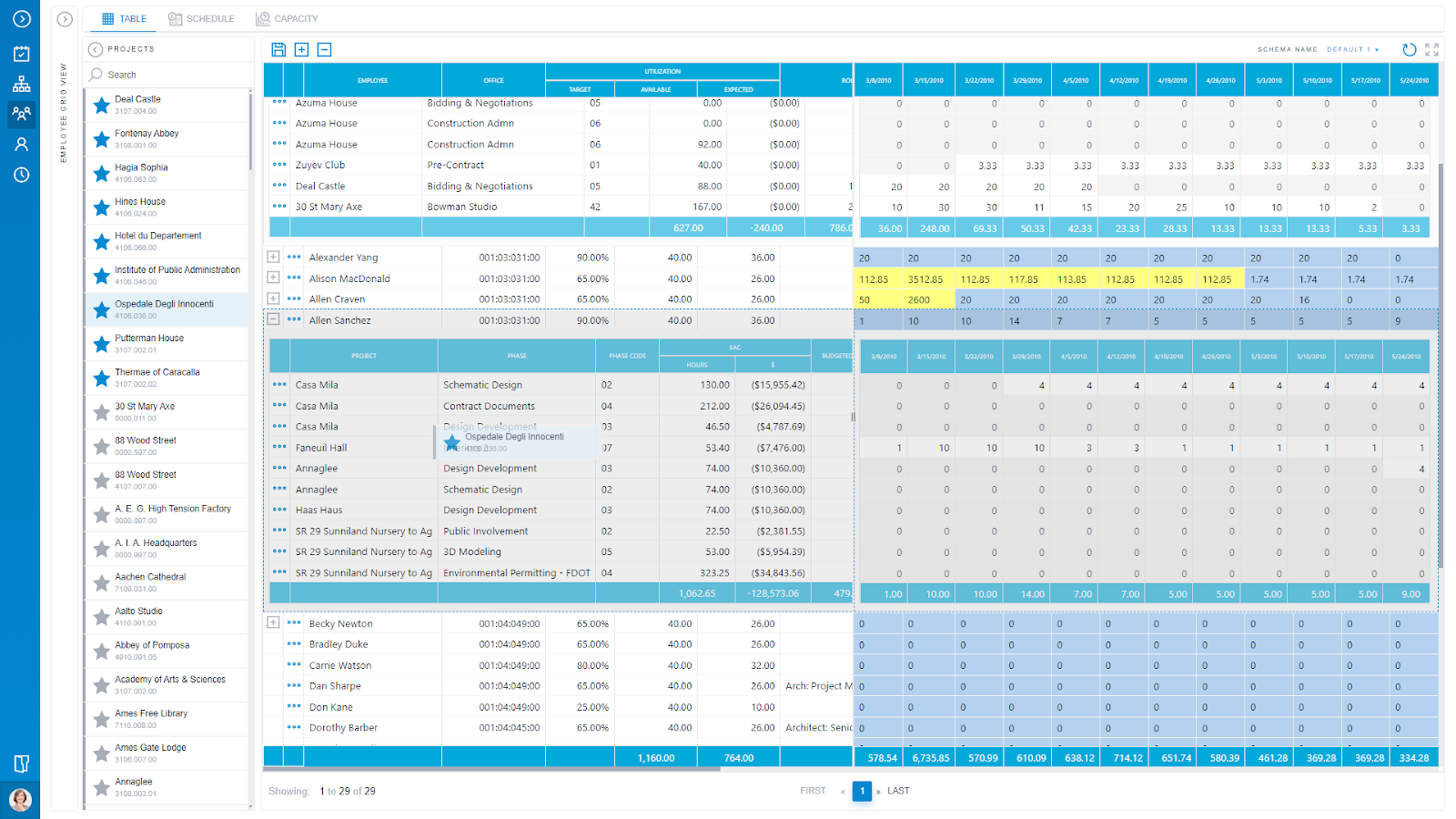Expand Alexander Yang's project rows
Screen dimensions: 1456x819
[272, 258]
